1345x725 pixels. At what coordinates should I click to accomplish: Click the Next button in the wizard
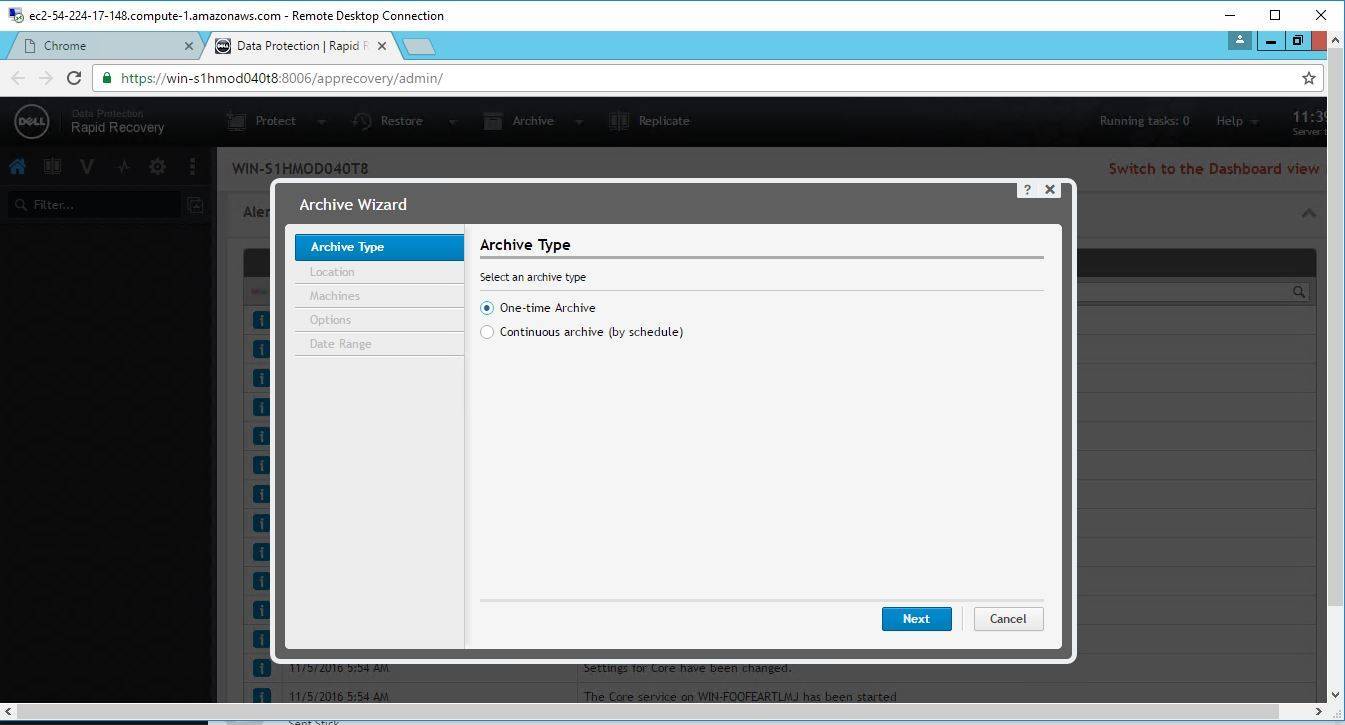pyautogui.click(x=915, y=618)
